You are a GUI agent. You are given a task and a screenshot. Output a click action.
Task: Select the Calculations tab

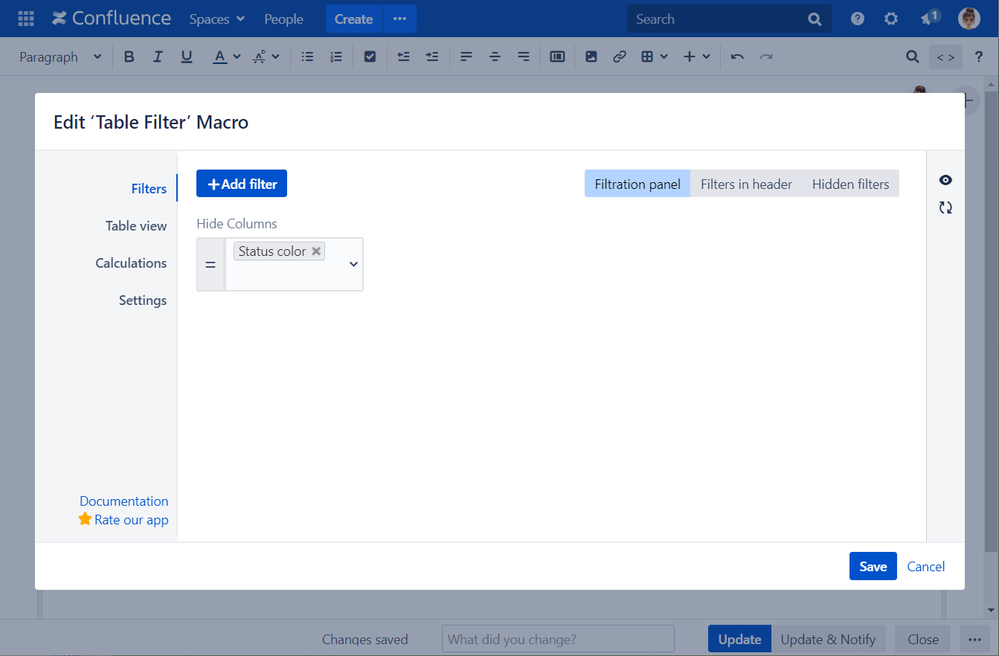click(131, 262)
